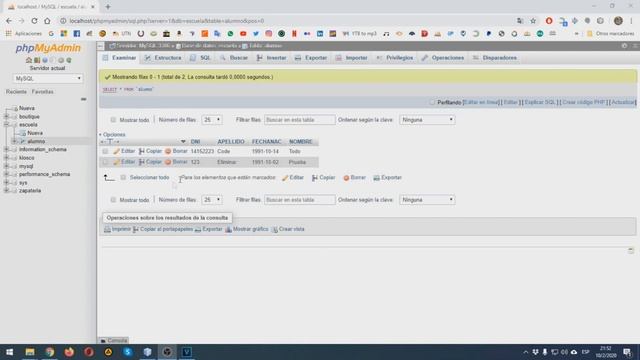Open the top Número de filas dropdown
The width and height of the screenshot is (640, 360).
211,120
